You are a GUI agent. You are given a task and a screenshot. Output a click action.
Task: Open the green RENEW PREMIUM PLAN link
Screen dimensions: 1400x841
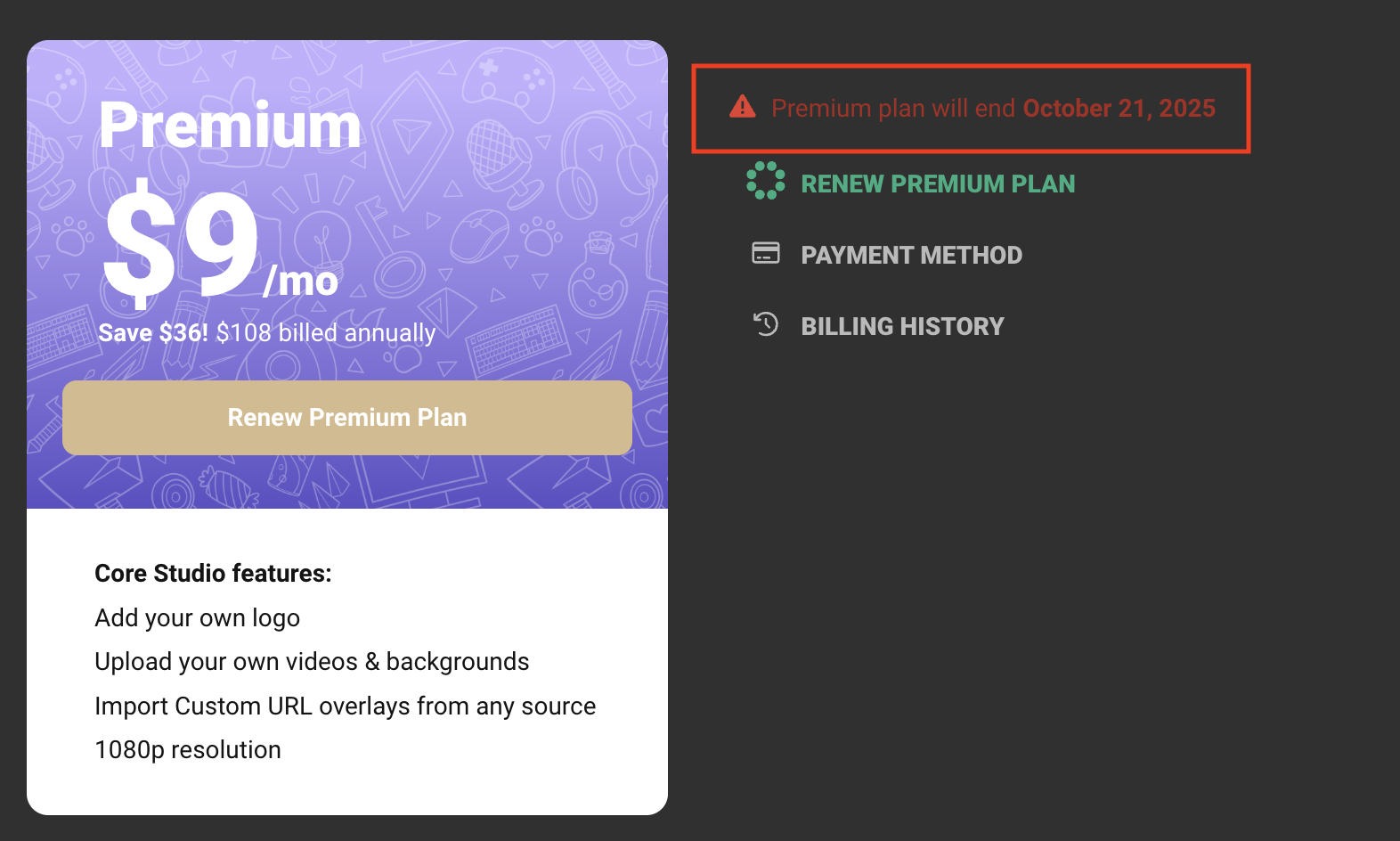click(x=938, y=184)
